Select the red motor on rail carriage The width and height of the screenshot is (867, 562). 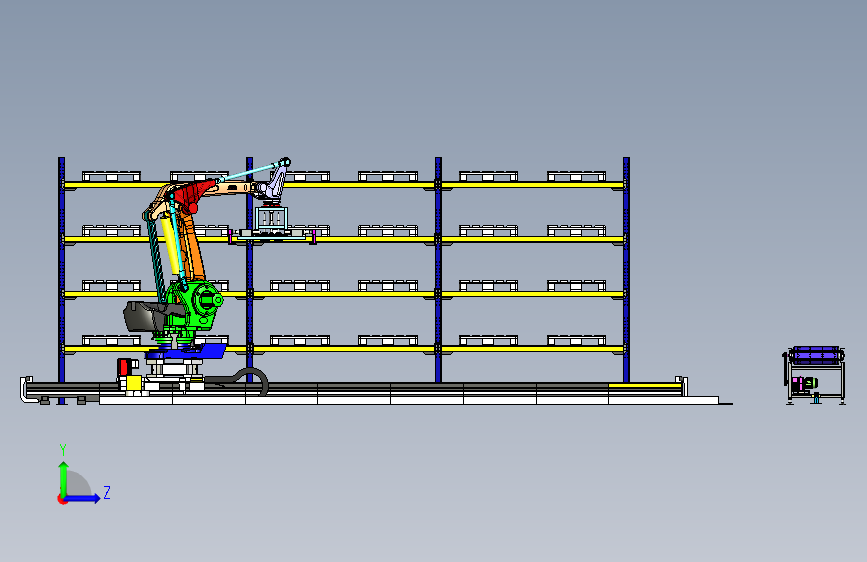124,367
